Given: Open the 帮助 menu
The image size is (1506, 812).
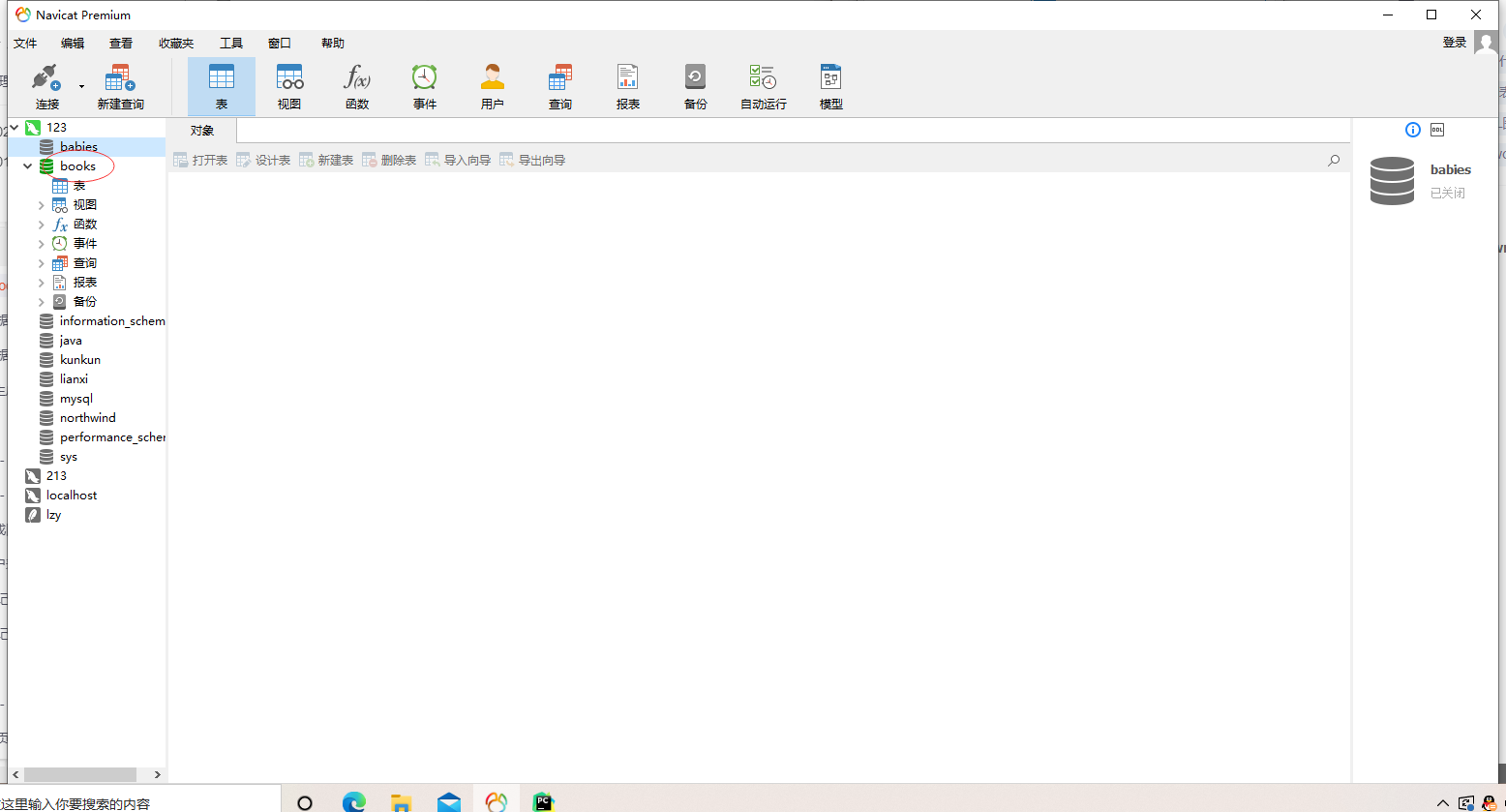Looking at the screenshot, I should pyautogui.click(x=333, y=44).
